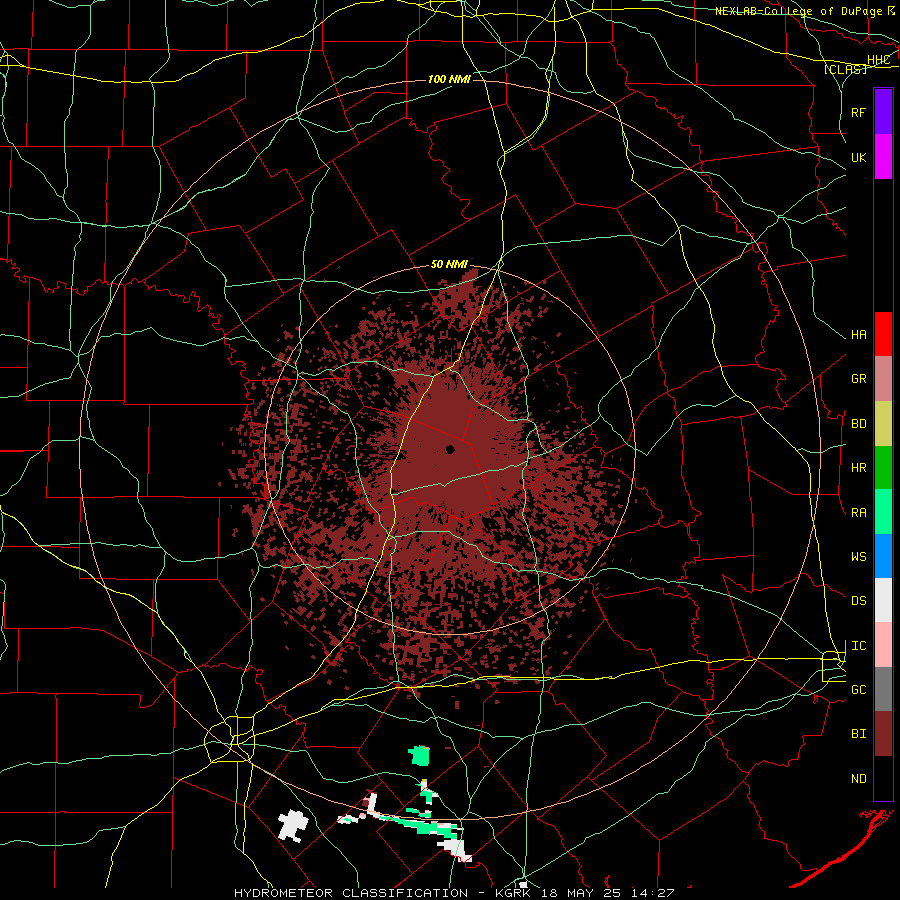Click the GR legend label

coord(858,379)
